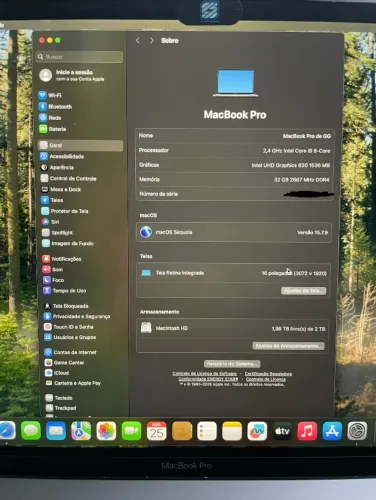Open Tempo de Uso settings
Image resolution: width=376 pixels, height=500 pixels.
[x=65, y=291]
